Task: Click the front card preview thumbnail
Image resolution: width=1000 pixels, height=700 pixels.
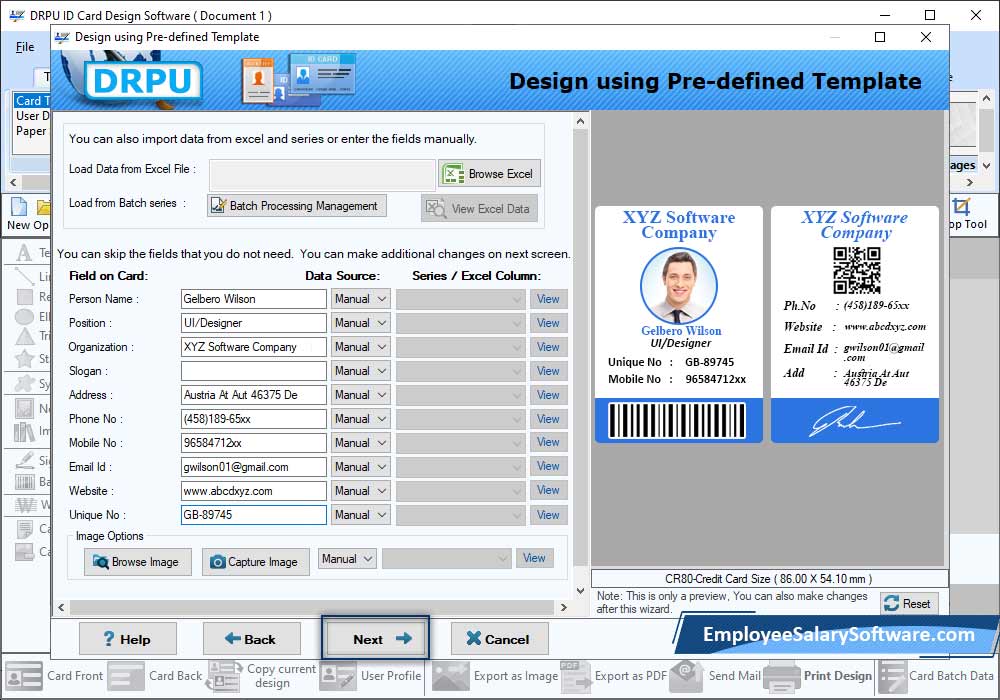Action: coord(679,324)
